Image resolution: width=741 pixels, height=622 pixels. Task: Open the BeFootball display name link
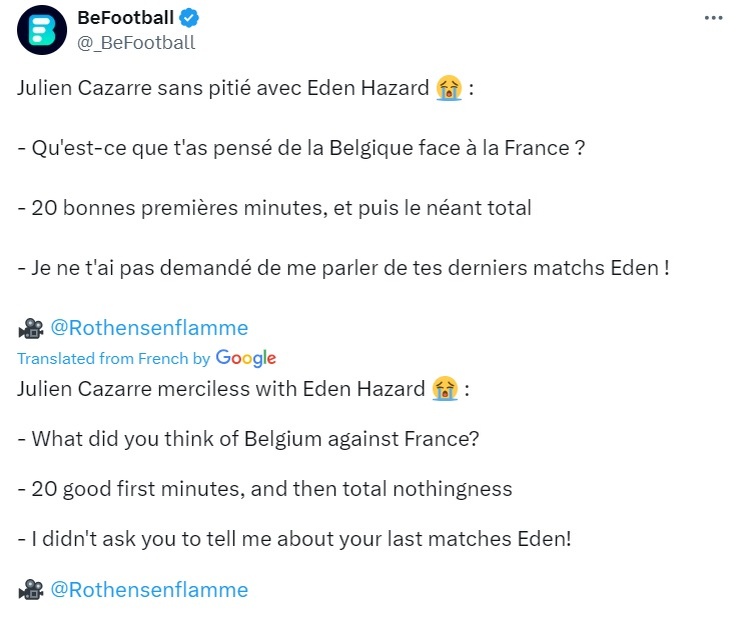[124, 19]
